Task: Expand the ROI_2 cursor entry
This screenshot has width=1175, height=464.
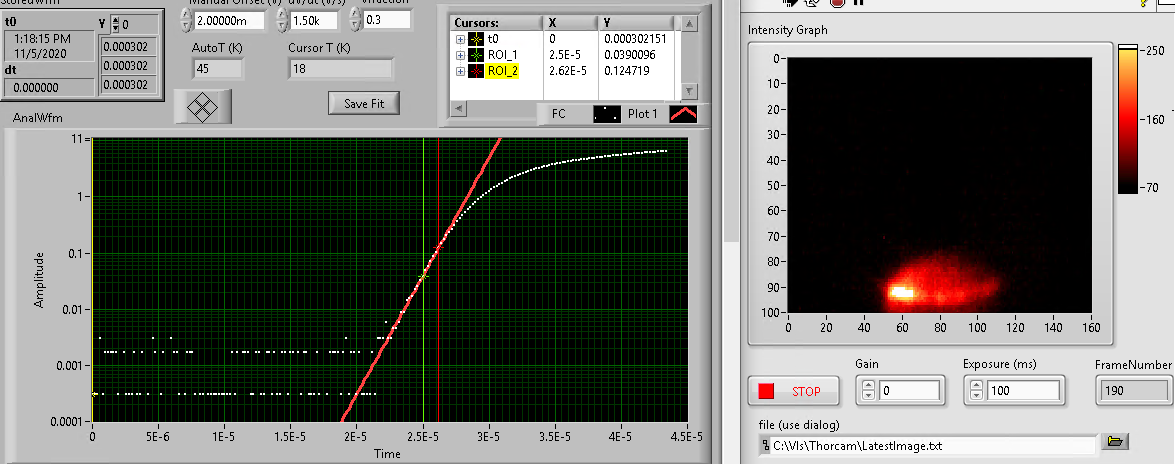Action: coord(460,71)
